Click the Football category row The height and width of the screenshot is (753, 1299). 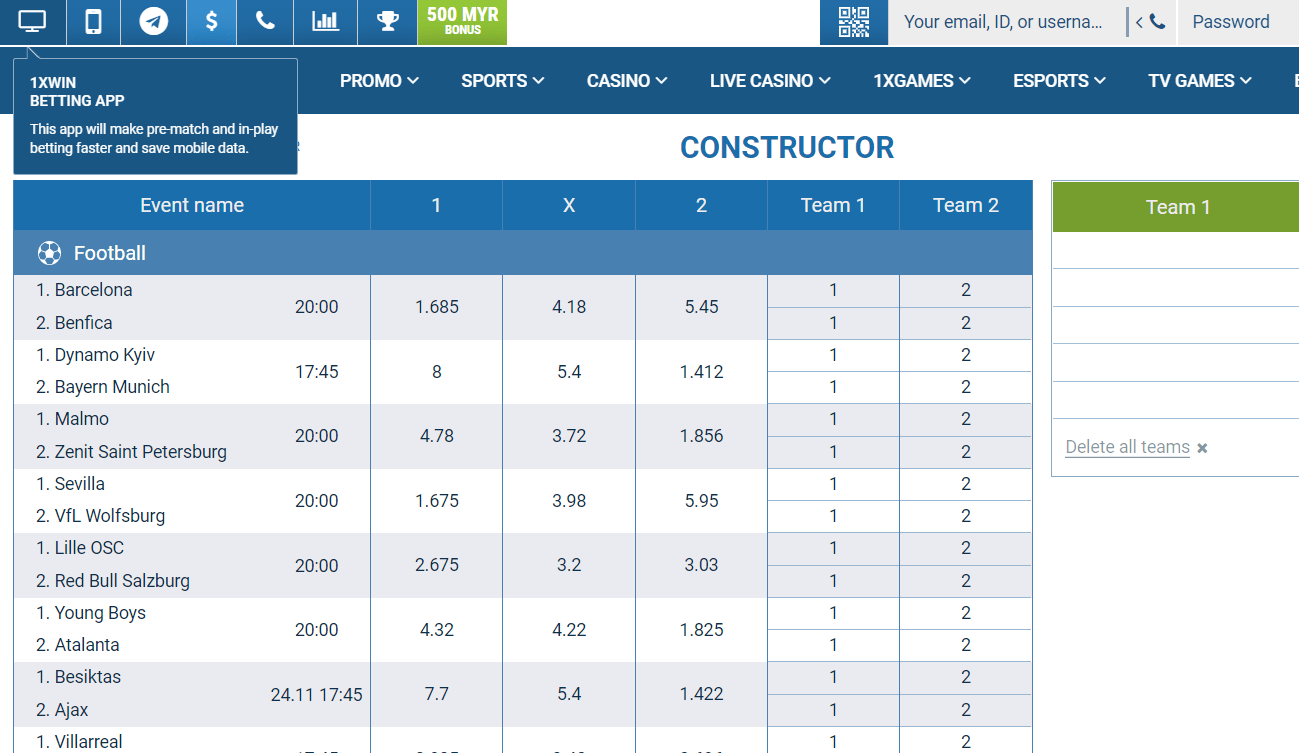click(x=523, y=253)
